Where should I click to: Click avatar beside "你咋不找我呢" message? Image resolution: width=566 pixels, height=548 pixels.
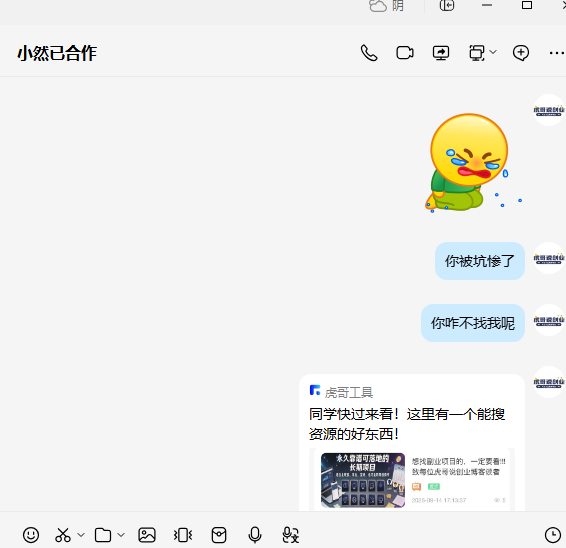coord(549,320)
